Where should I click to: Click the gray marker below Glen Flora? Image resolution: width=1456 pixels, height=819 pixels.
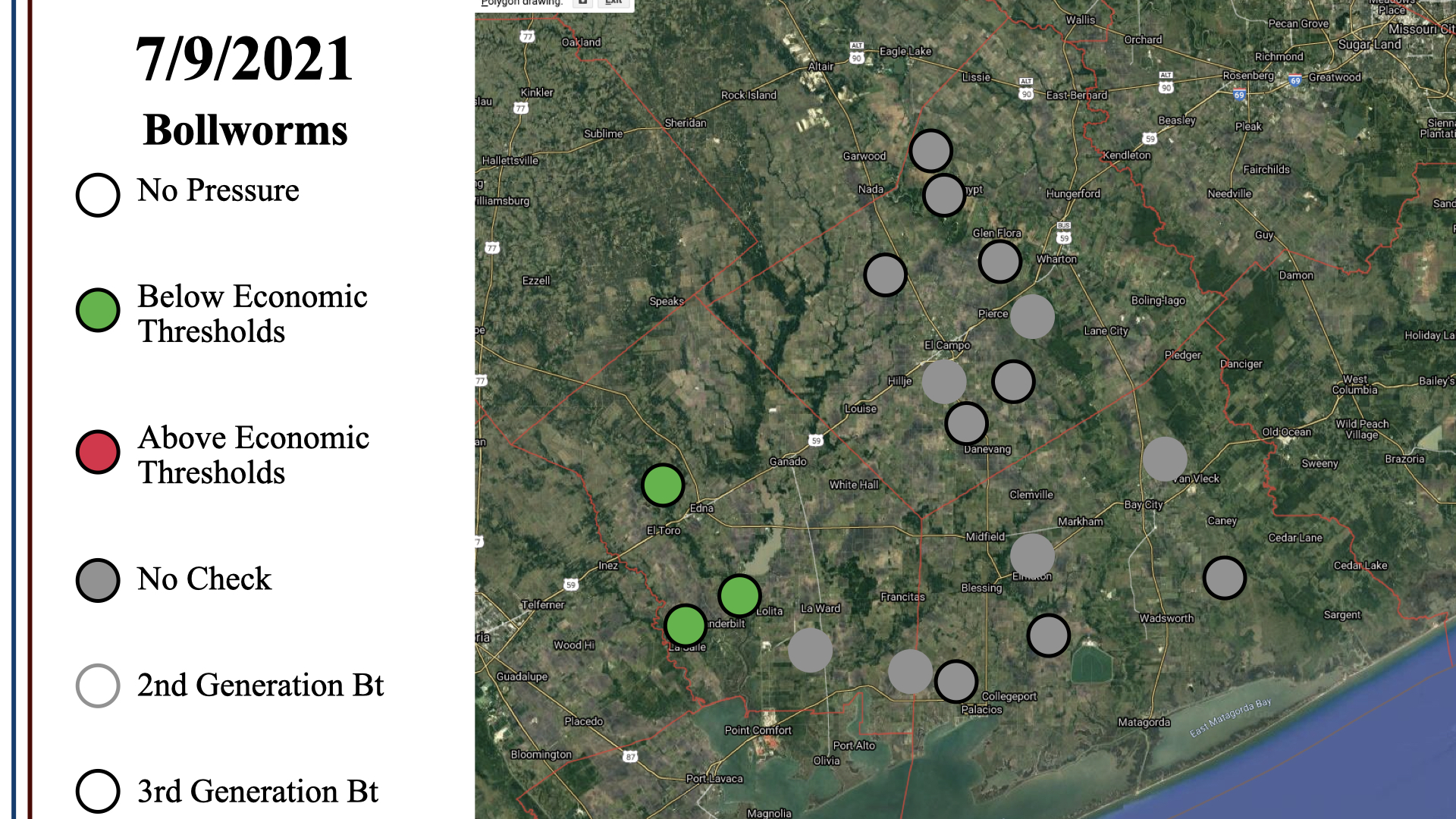999,262
